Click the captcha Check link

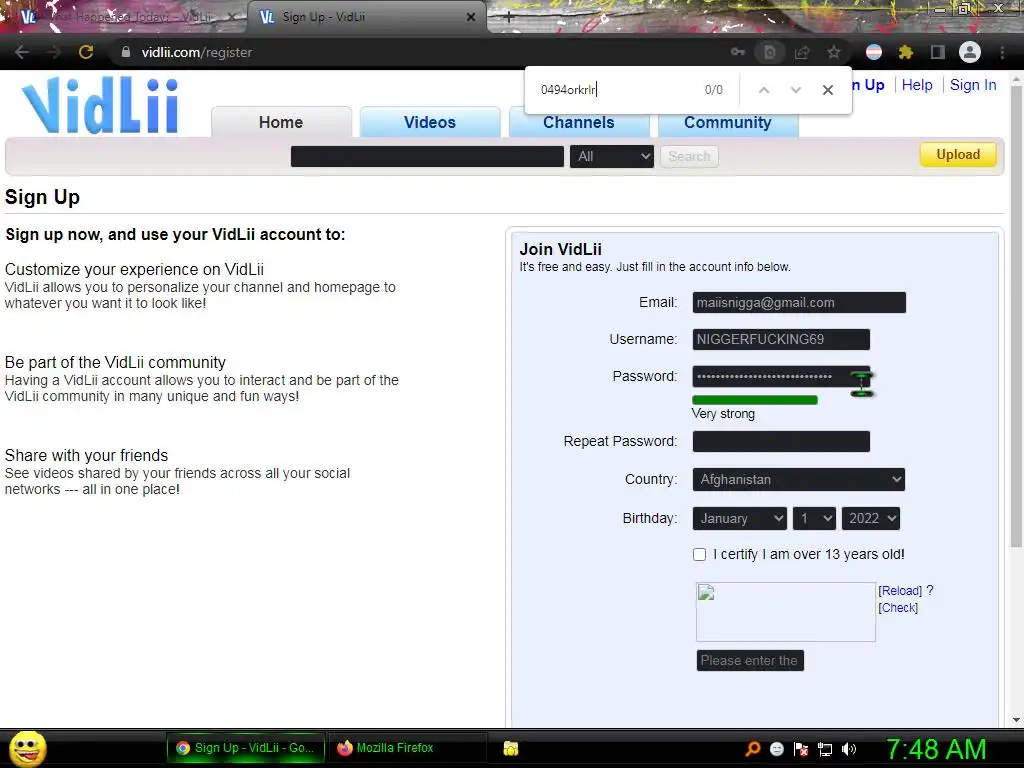[x=898, y=608]
